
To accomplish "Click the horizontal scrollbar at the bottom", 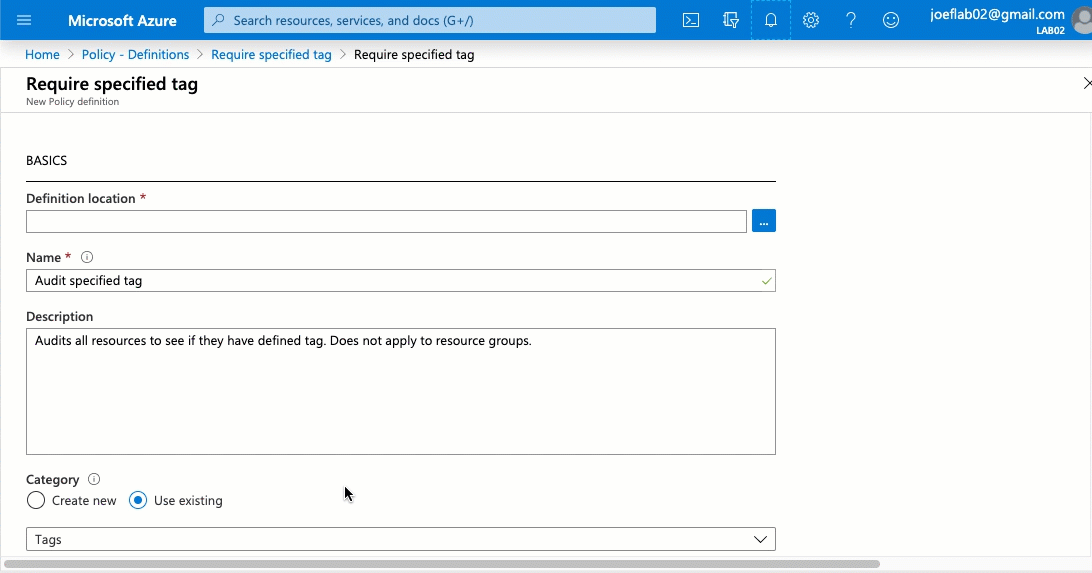I will (440, 564).
